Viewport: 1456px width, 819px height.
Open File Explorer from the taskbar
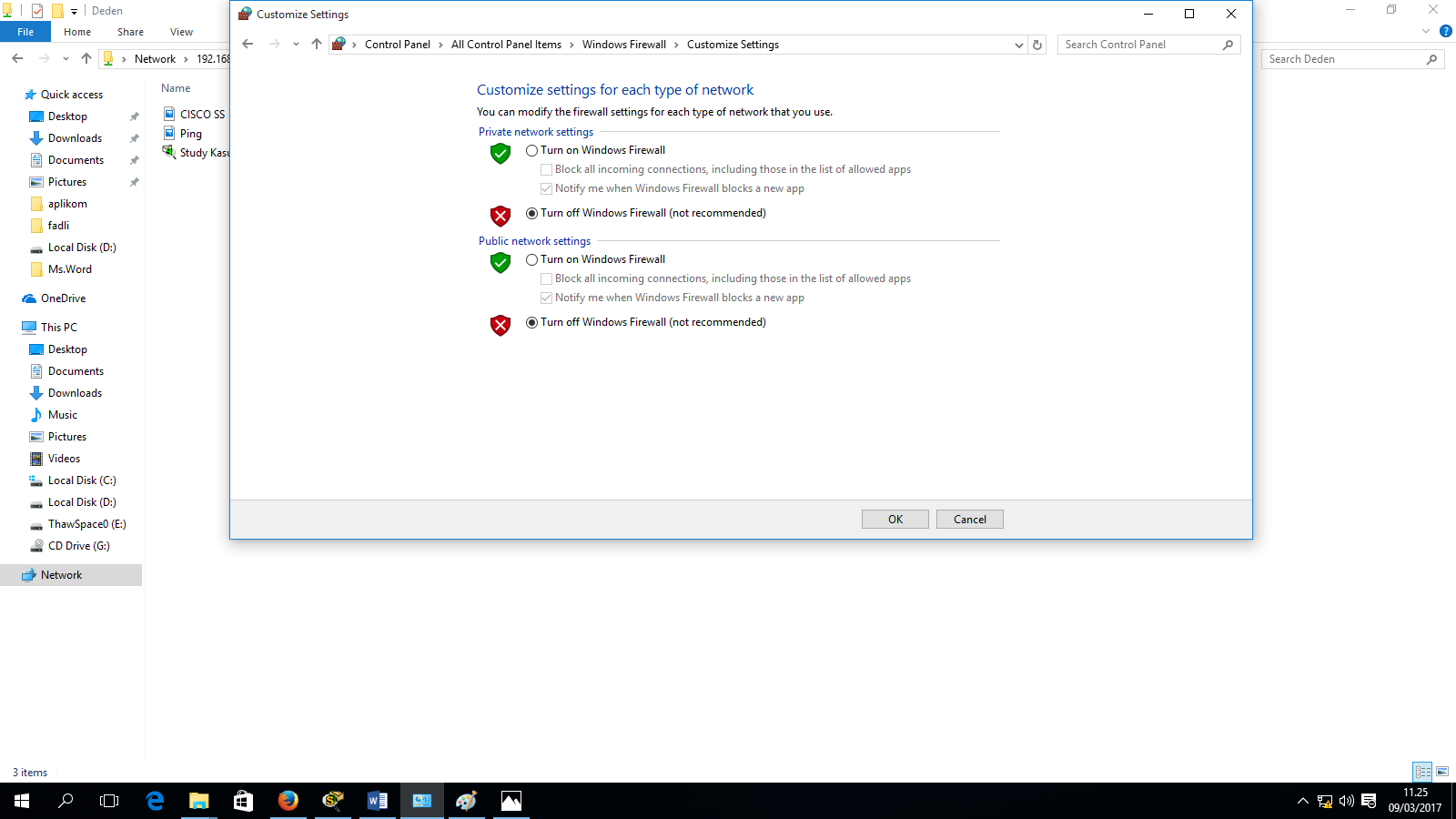[198, 801]
